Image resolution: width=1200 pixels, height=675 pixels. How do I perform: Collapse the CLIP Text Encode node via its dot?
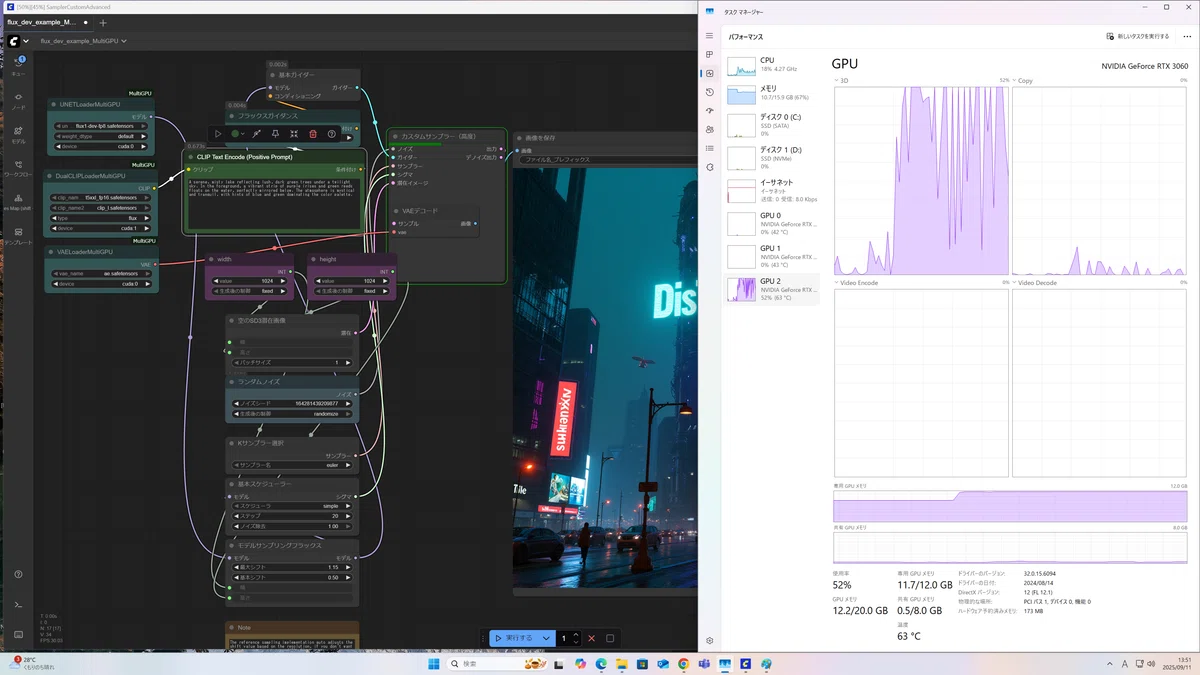[191, 157]
